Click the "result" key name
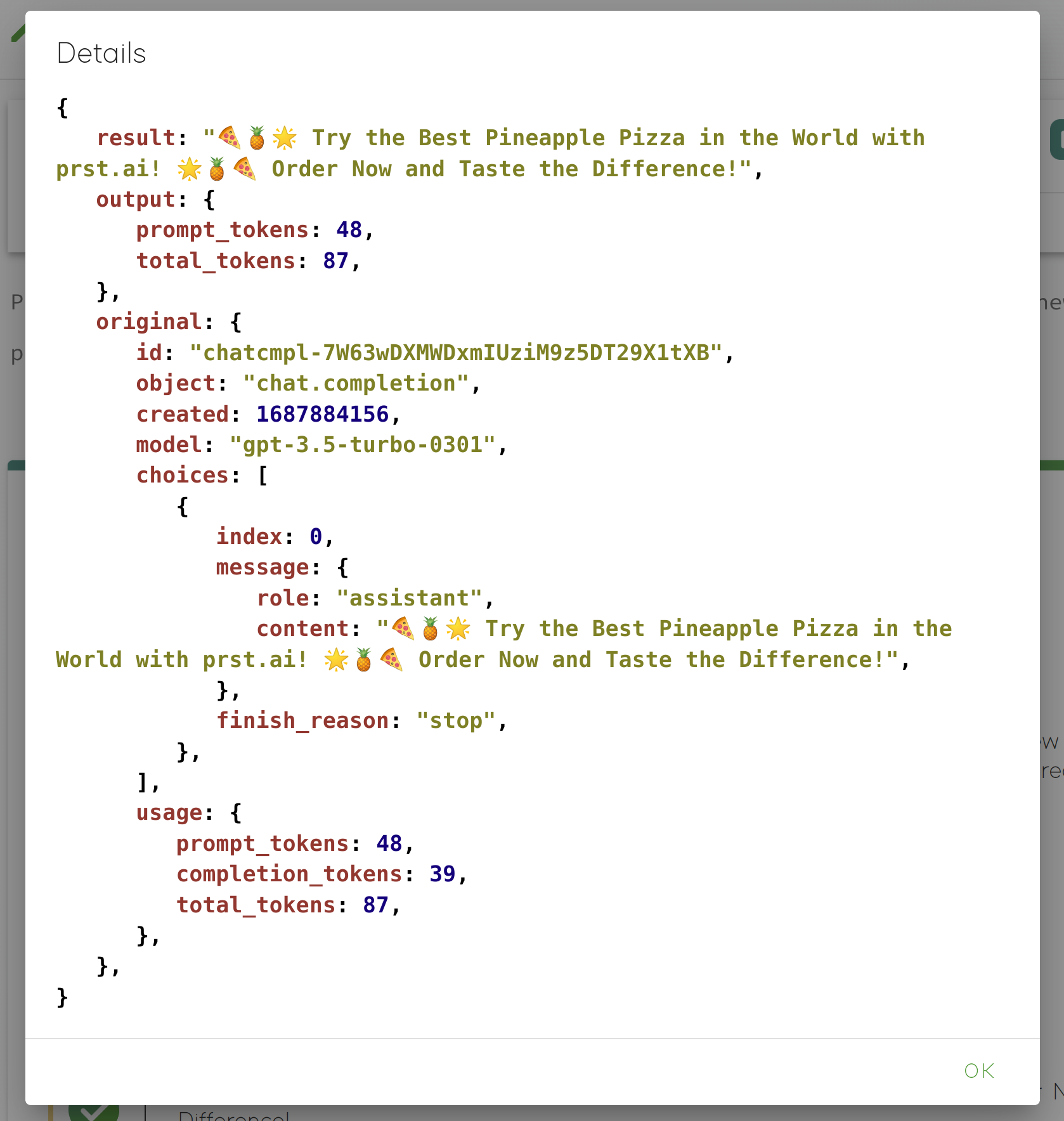 coord(136,138)
